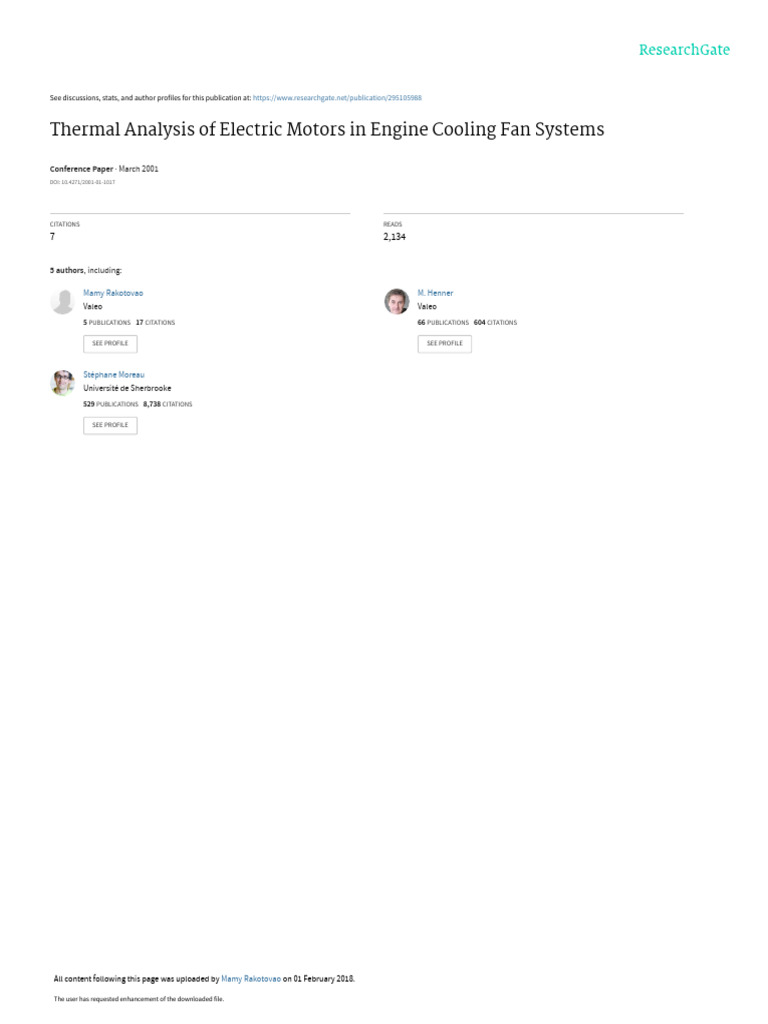Click the citations count 7

[x=52, y=236]
